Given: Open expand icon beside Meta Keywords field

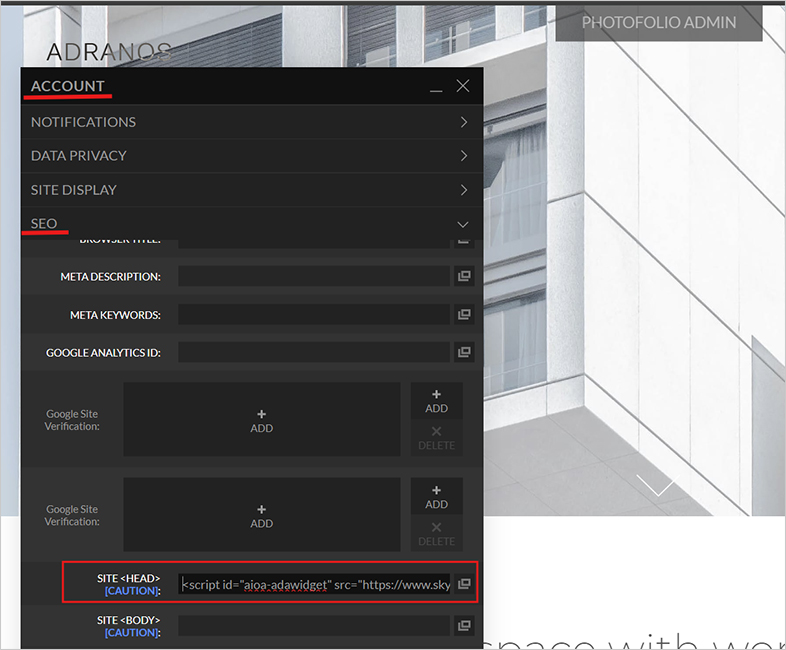Looking at the screenshot, I should (464, 314).
